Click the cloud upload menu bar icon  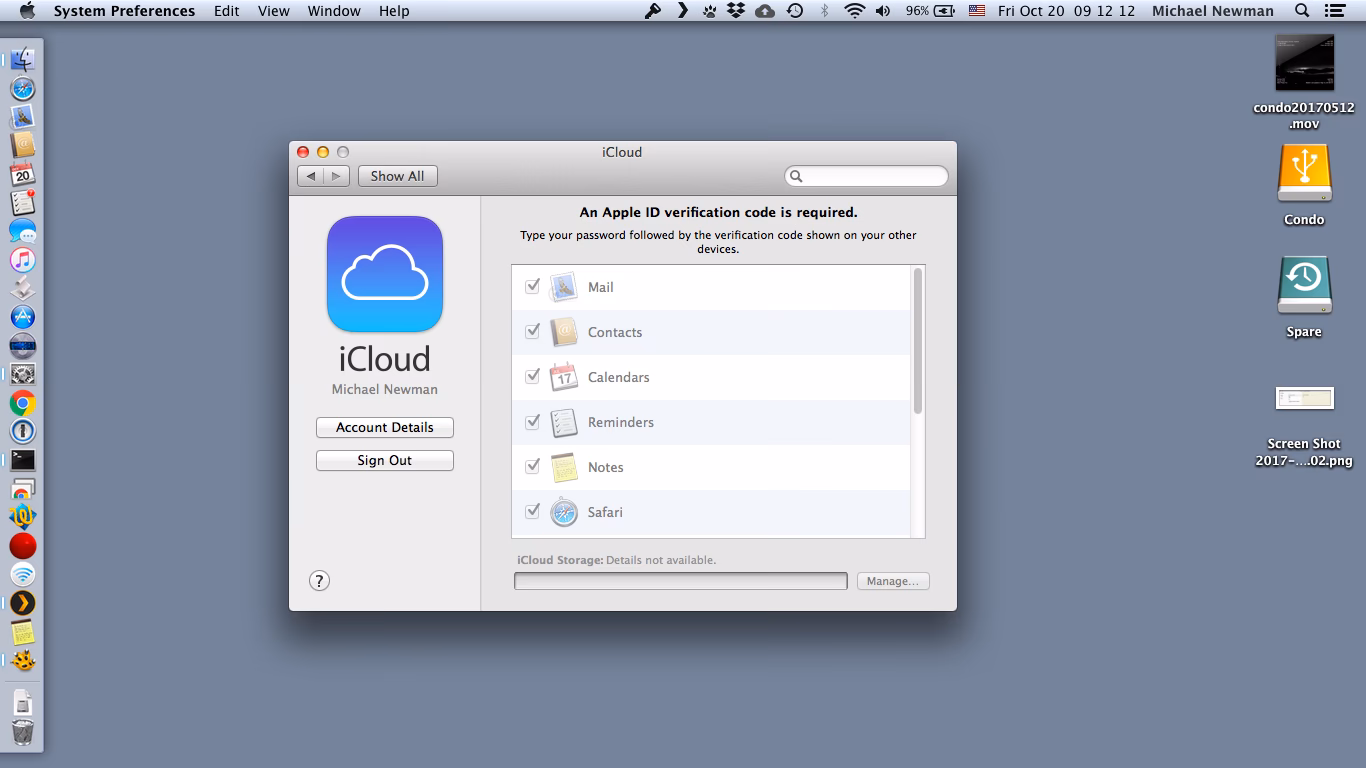pos(765,11)
